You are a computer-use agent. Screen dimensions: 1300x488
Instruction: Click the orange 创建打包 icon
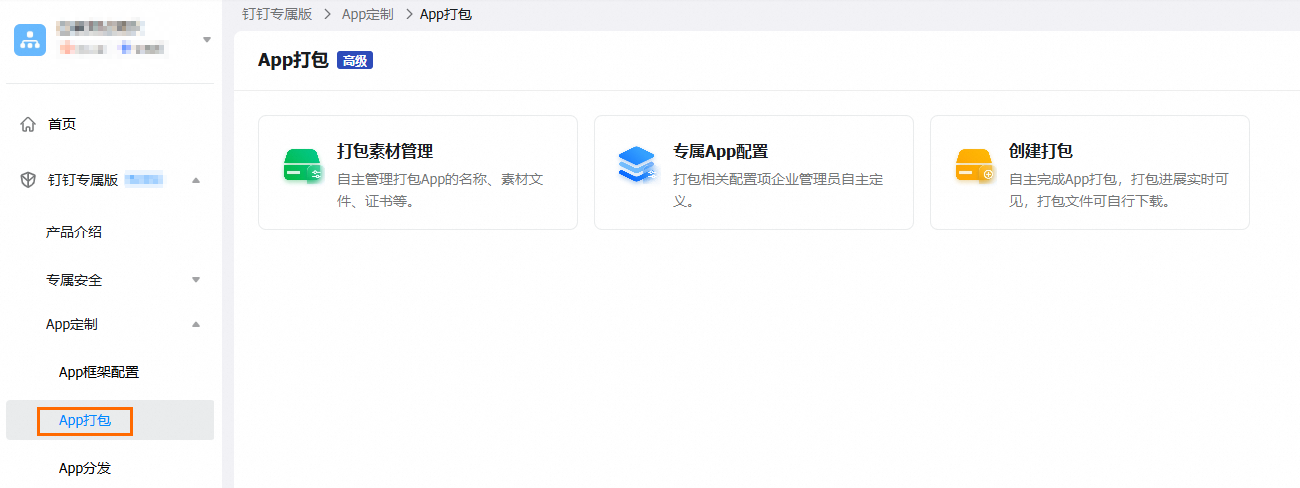click(975, 167)
